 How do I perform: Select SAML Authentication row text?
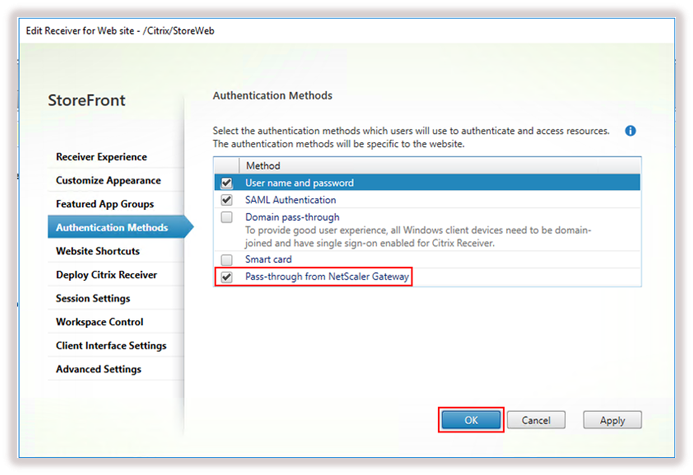pos(290,200)
